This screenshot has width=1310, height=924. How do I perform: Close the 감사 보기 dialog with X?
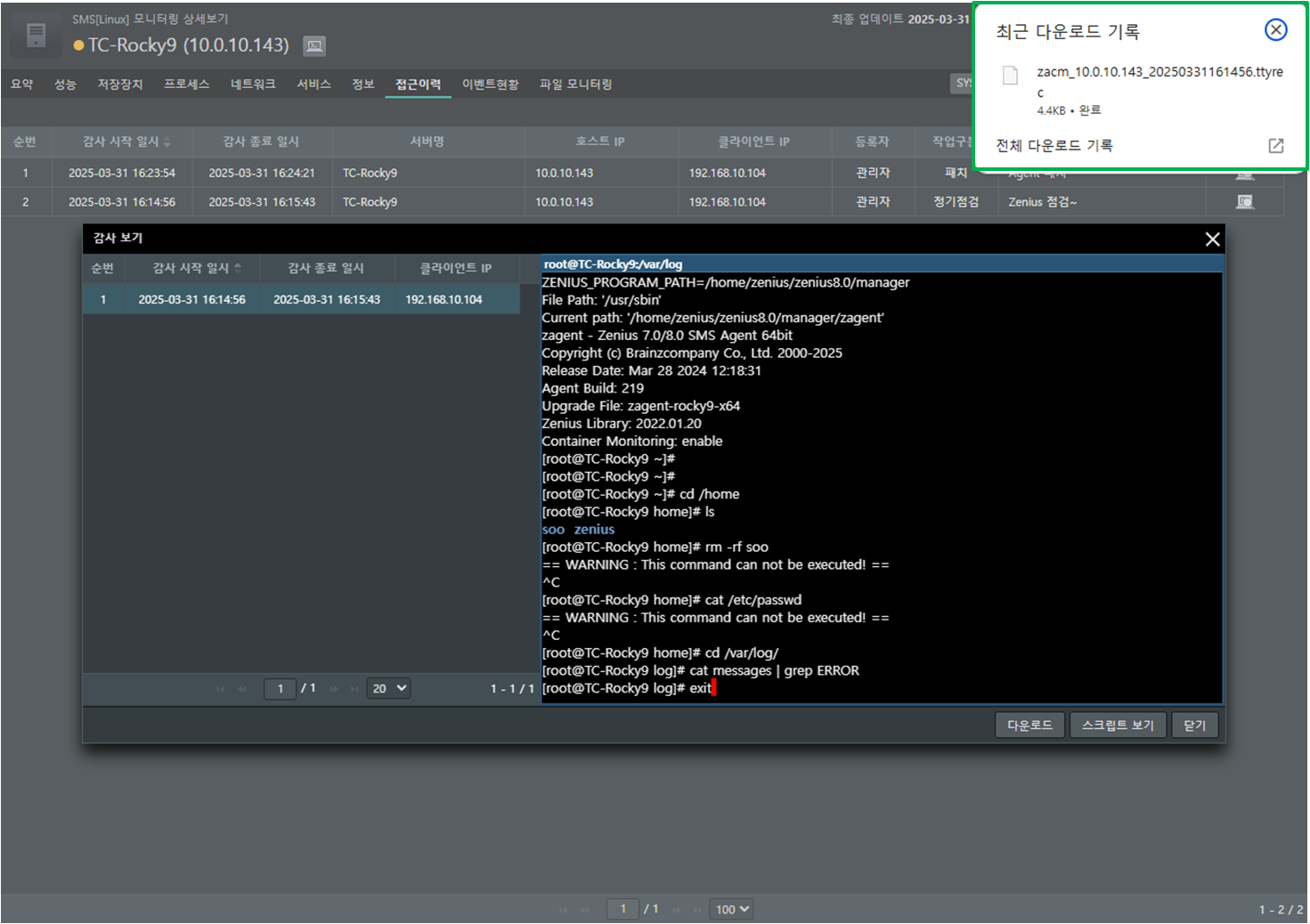click(1212, 239)
